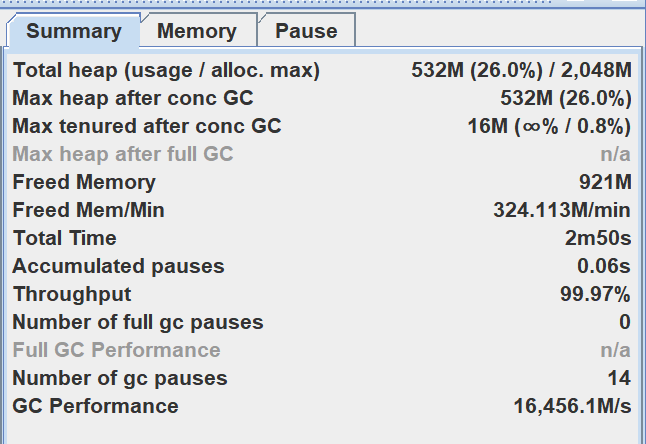Click the Freed Mem/Min label
The height and width of the screenshot is (444, 646).
click(88, 211)
